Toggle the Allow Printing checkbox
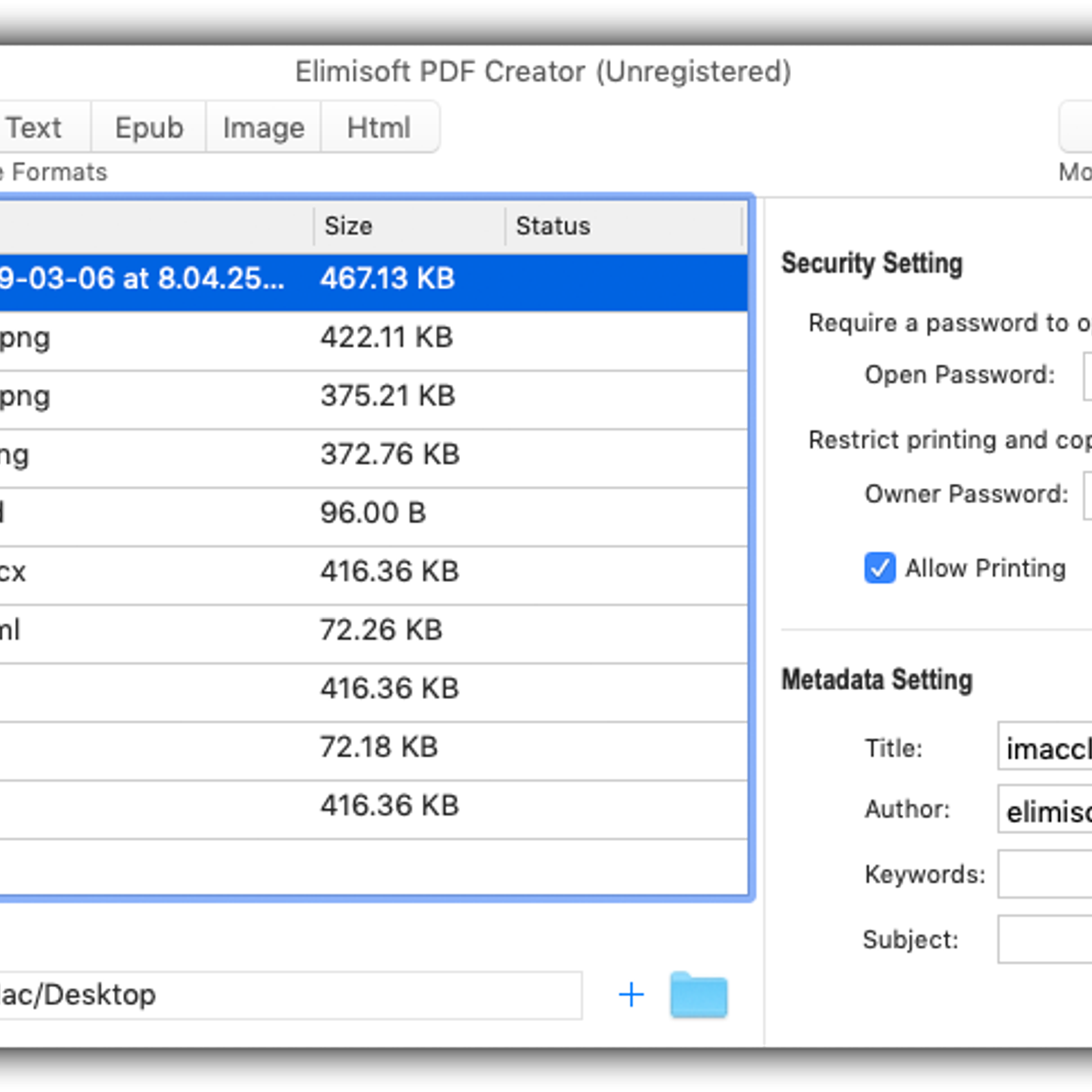1092x1092 pixels. click(880, 568)
